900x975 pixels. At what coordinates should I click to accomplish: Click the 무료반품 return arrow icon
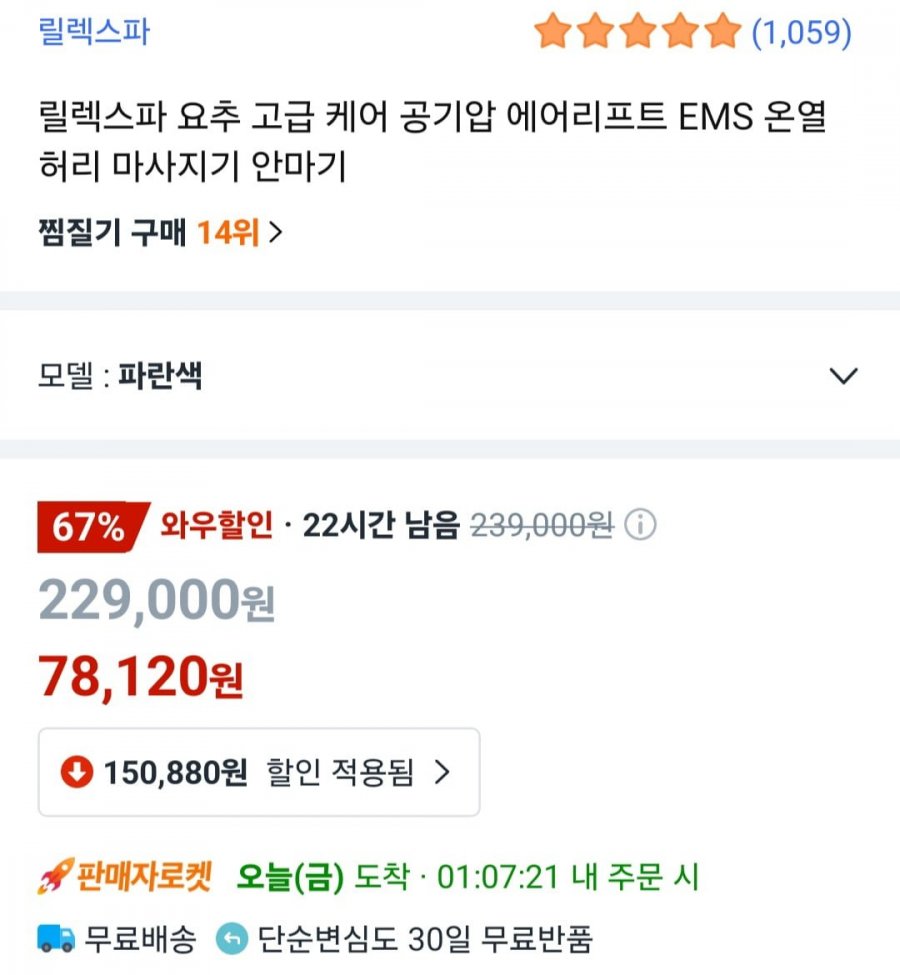[x=232, y=938]
